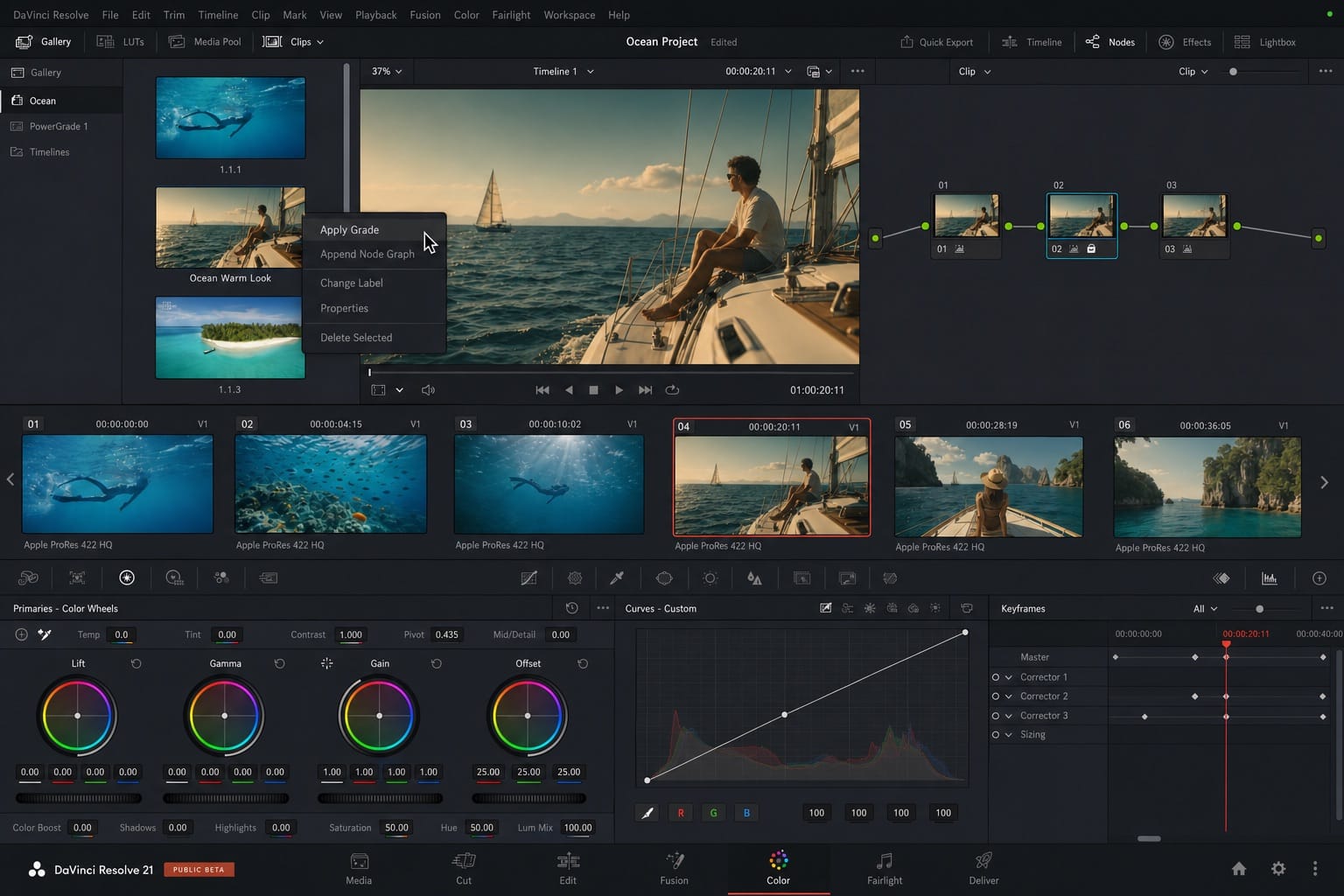Image resolution: width=1344 pixels, height=896 pixels.
Task: Choose Delete Selected from context menu
Action: tap(374, 338)
